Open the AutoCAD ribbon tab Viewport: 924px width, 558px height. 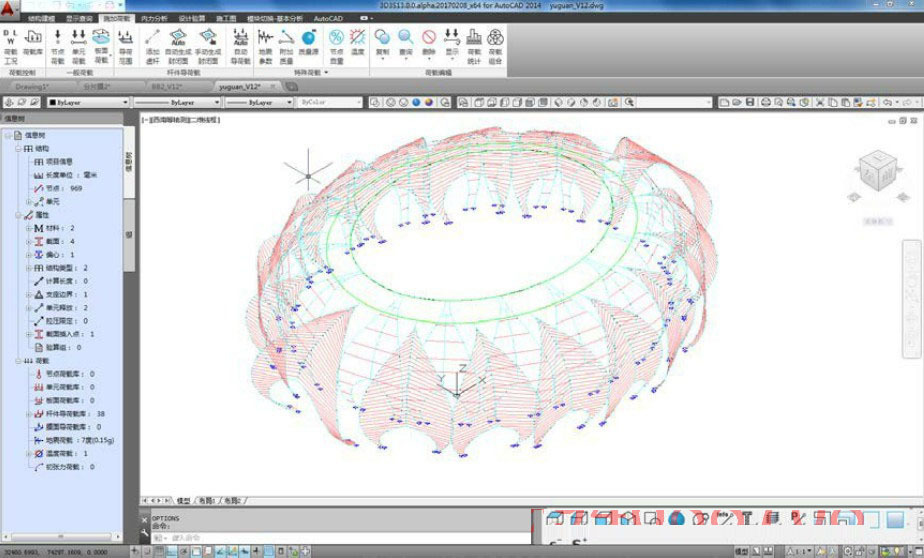click(328, 18)
